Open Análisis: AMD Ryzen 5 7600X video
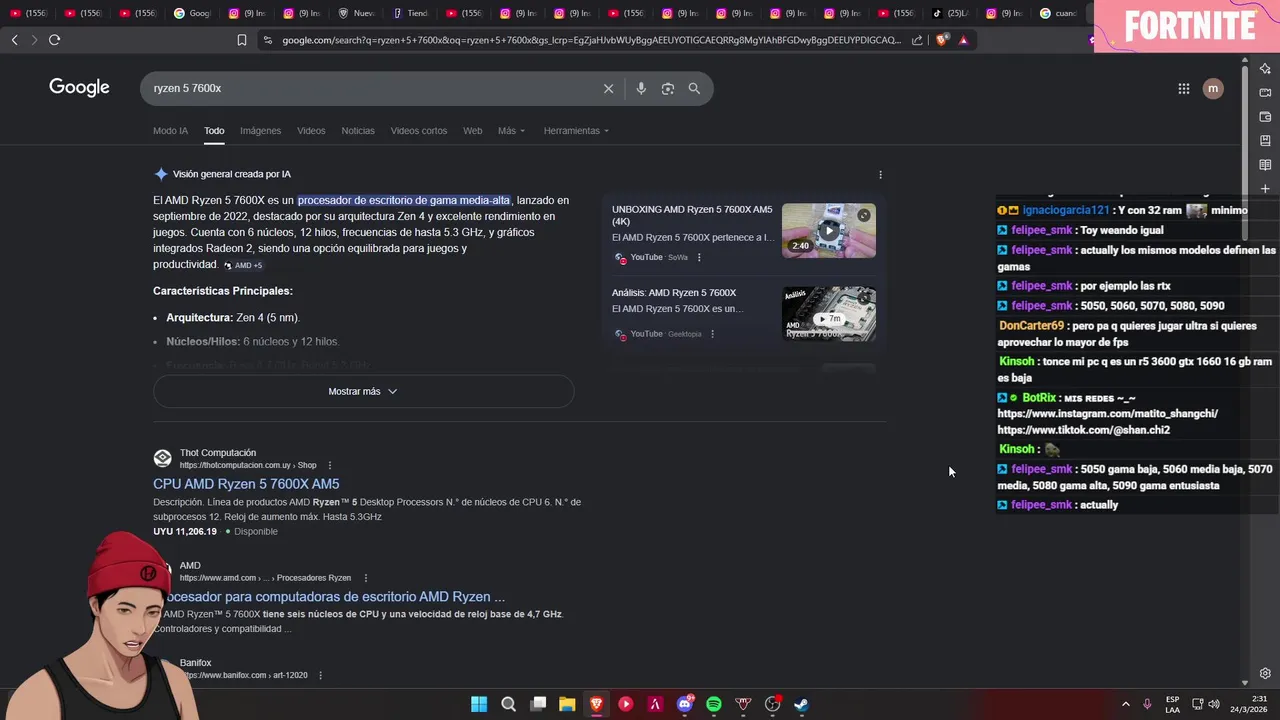This screenshot has width=1280, height=720. [x=674, y=293]
